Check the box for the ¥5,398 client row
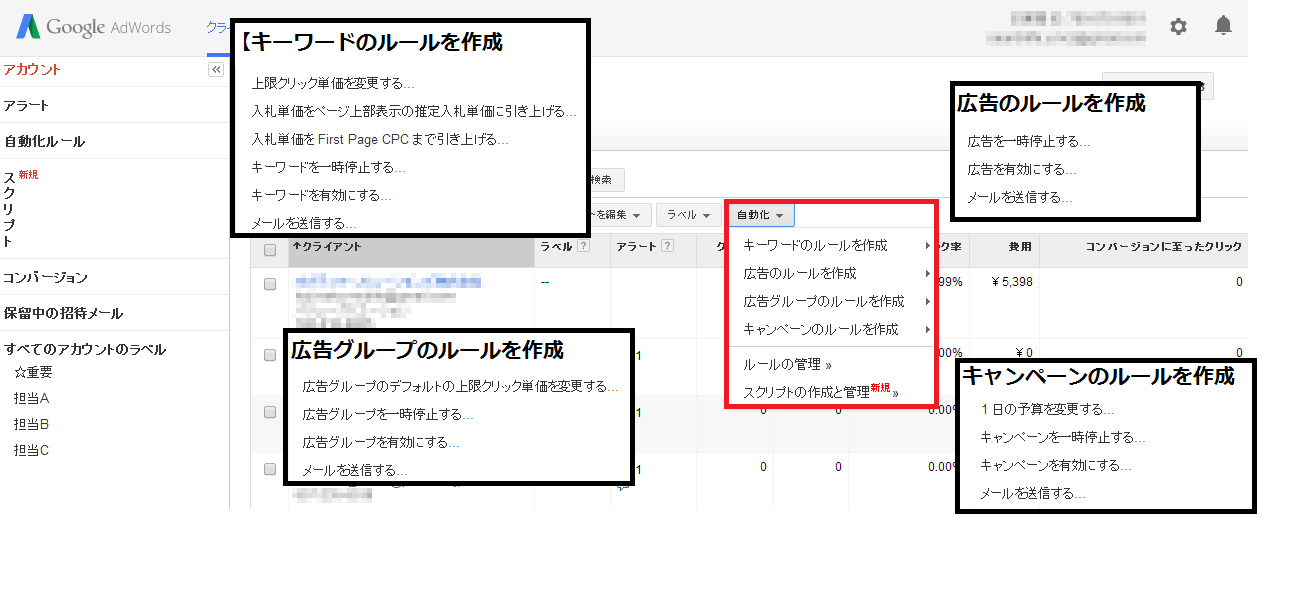1315x594 pixels. point(270,284)
